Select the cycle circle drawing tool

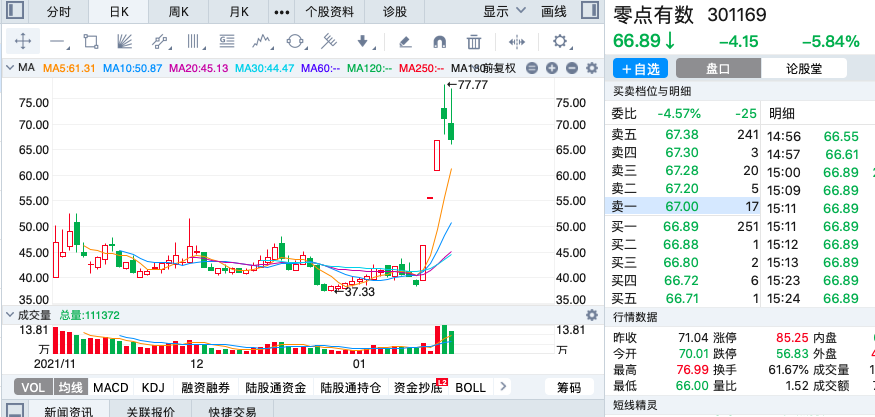coord(295,41)
